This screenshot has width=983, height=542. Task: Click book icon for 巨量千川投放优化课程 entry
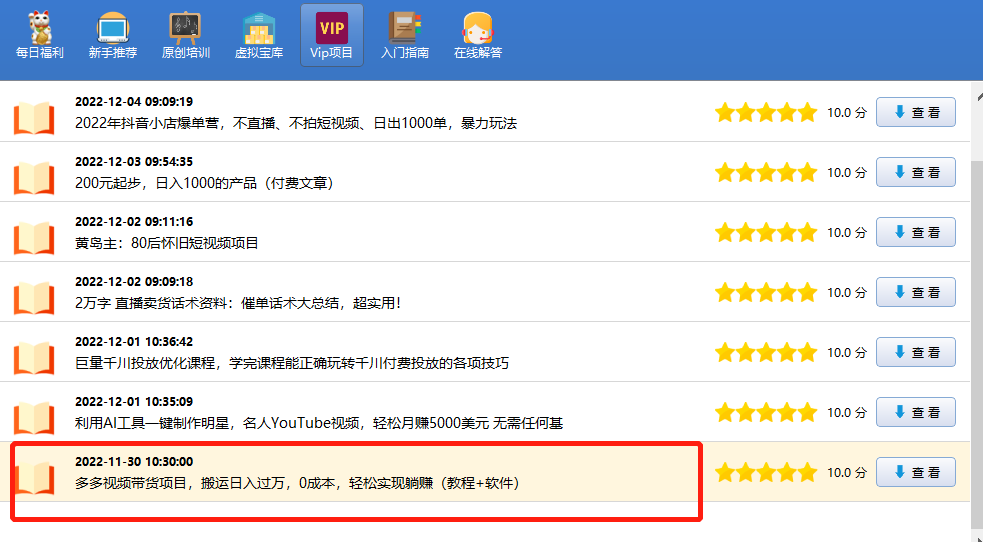(34, 359)
